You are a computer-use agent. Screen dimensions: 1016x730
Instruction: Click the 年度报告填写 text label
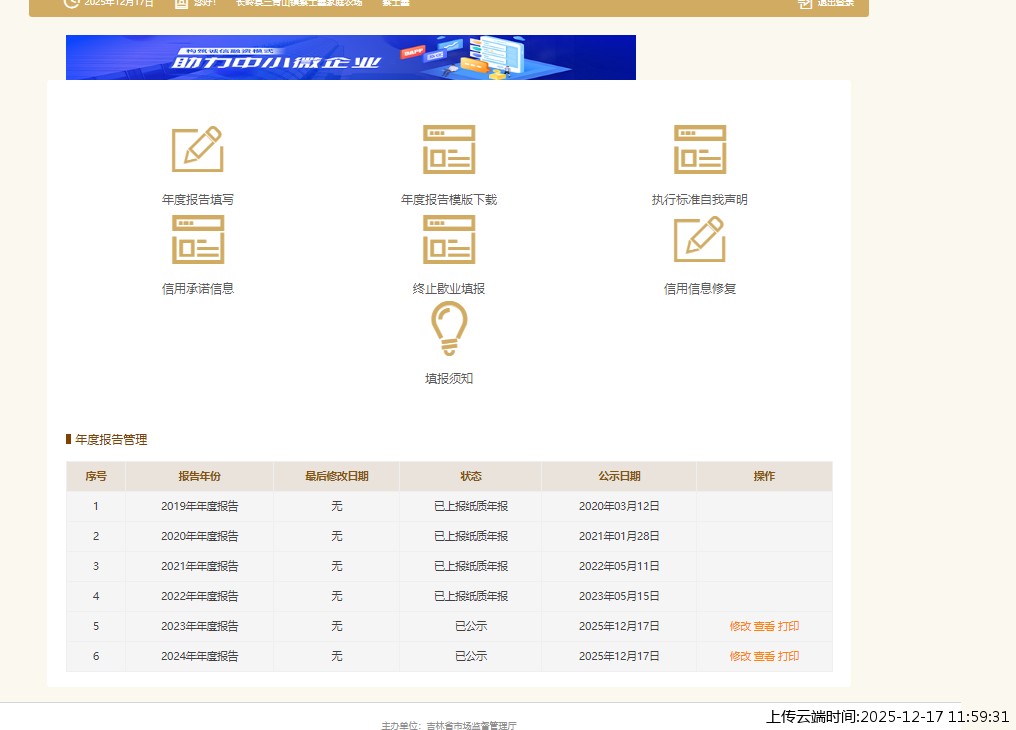(x=198, y=200)
